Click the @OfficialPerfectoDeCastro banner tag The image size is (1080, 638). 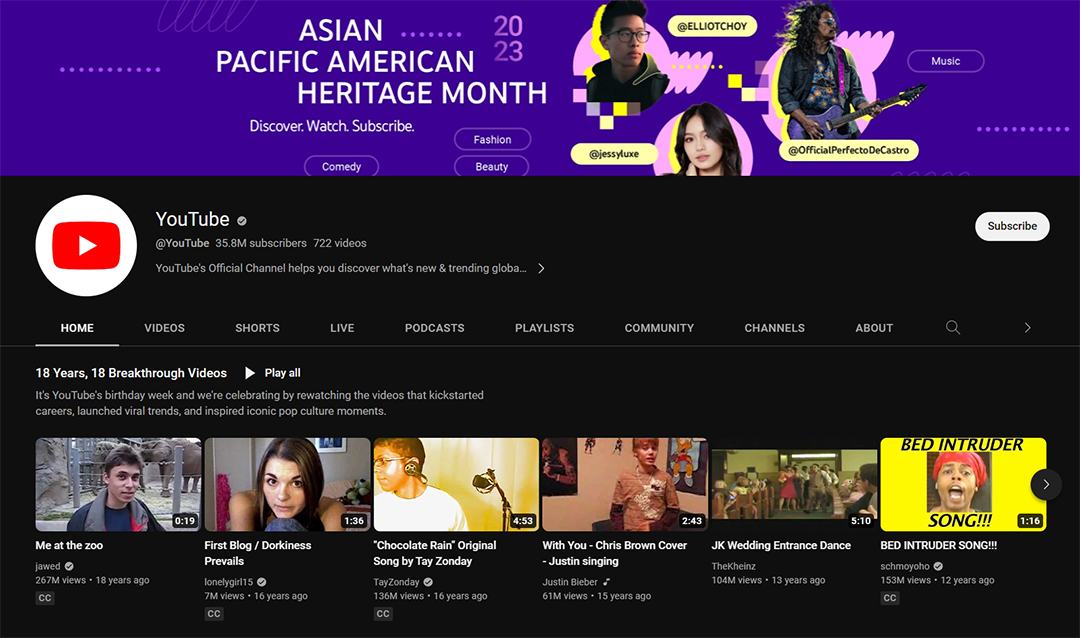849,150
